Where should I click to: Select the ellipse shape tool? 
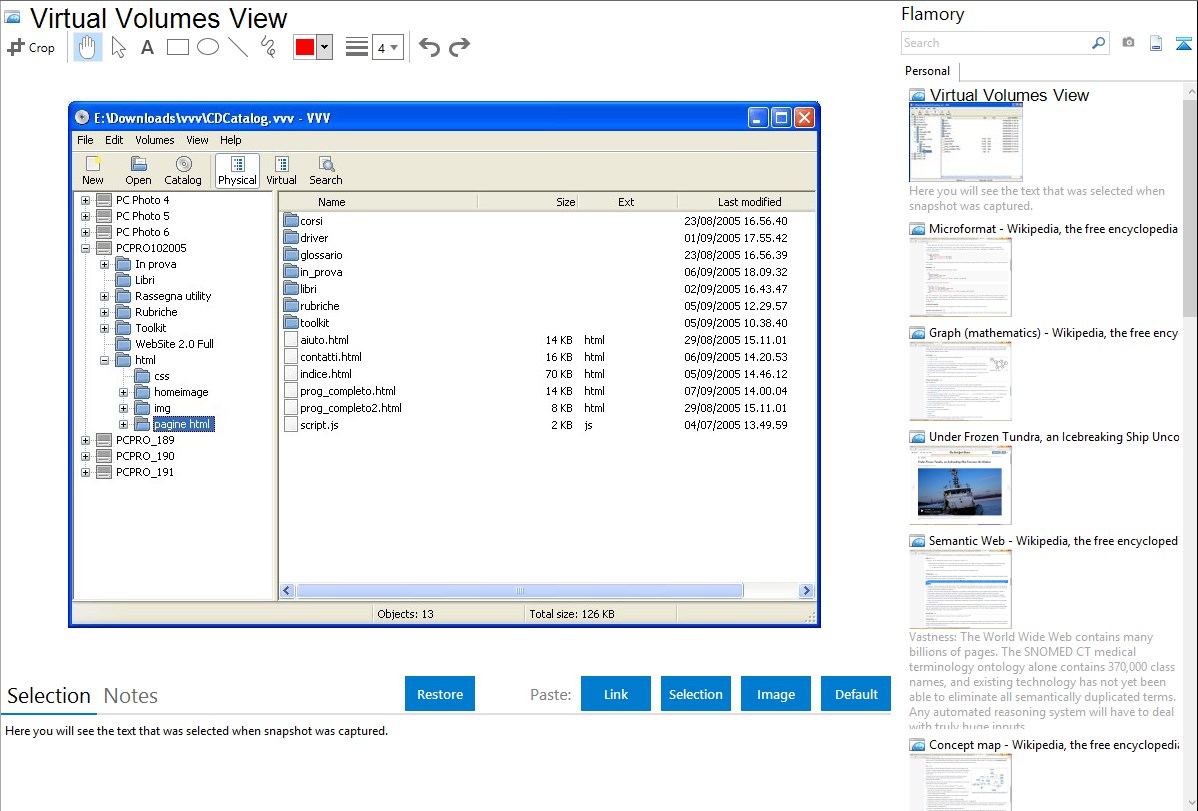[x=208, y=47]
